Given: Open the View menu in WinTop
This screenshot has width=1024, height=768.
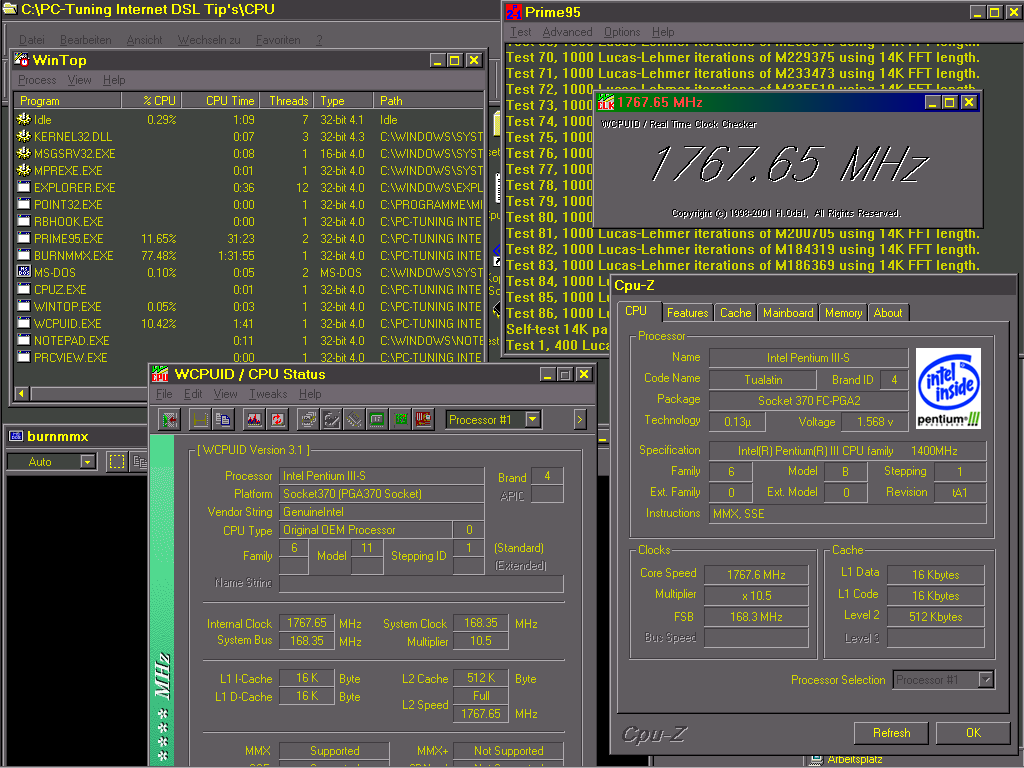Looking at the screenshot, I should click(79, 80).
